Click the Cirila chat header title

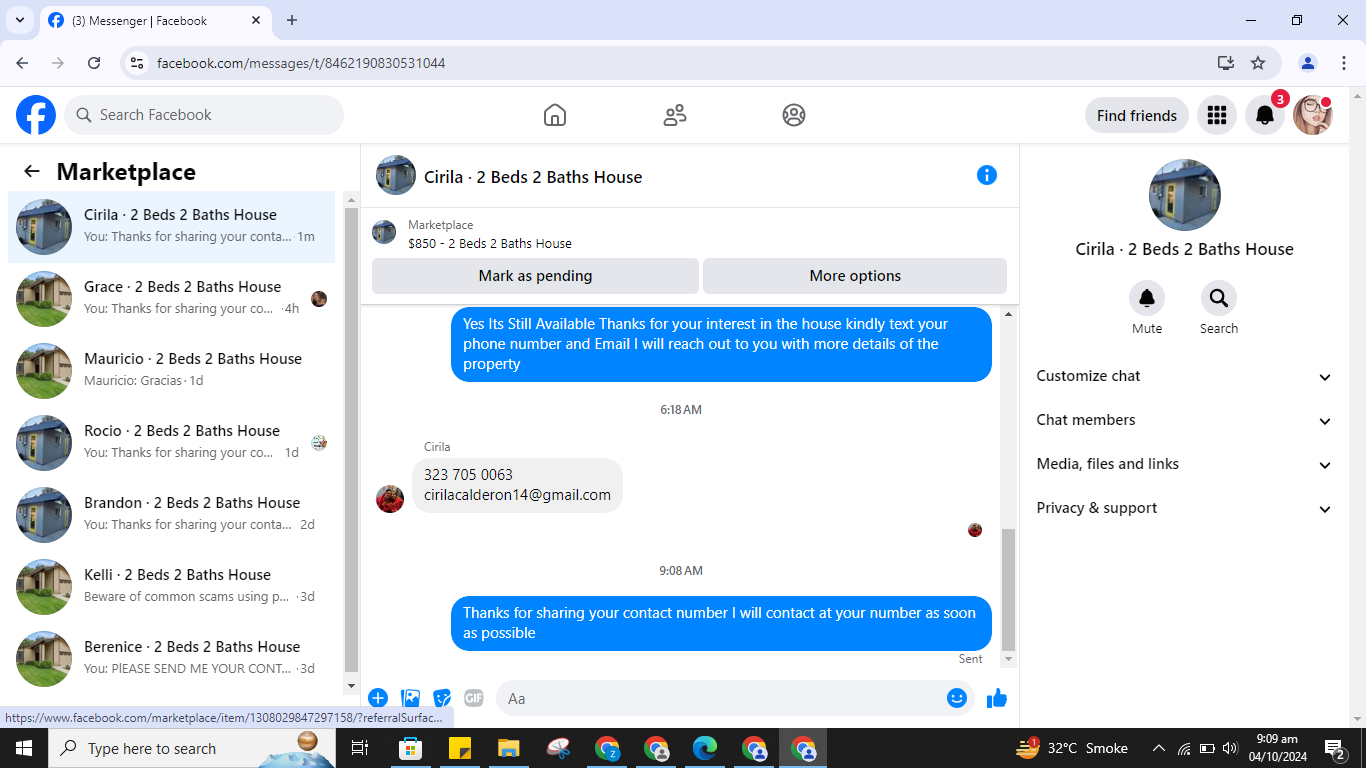tap(533, 177)
